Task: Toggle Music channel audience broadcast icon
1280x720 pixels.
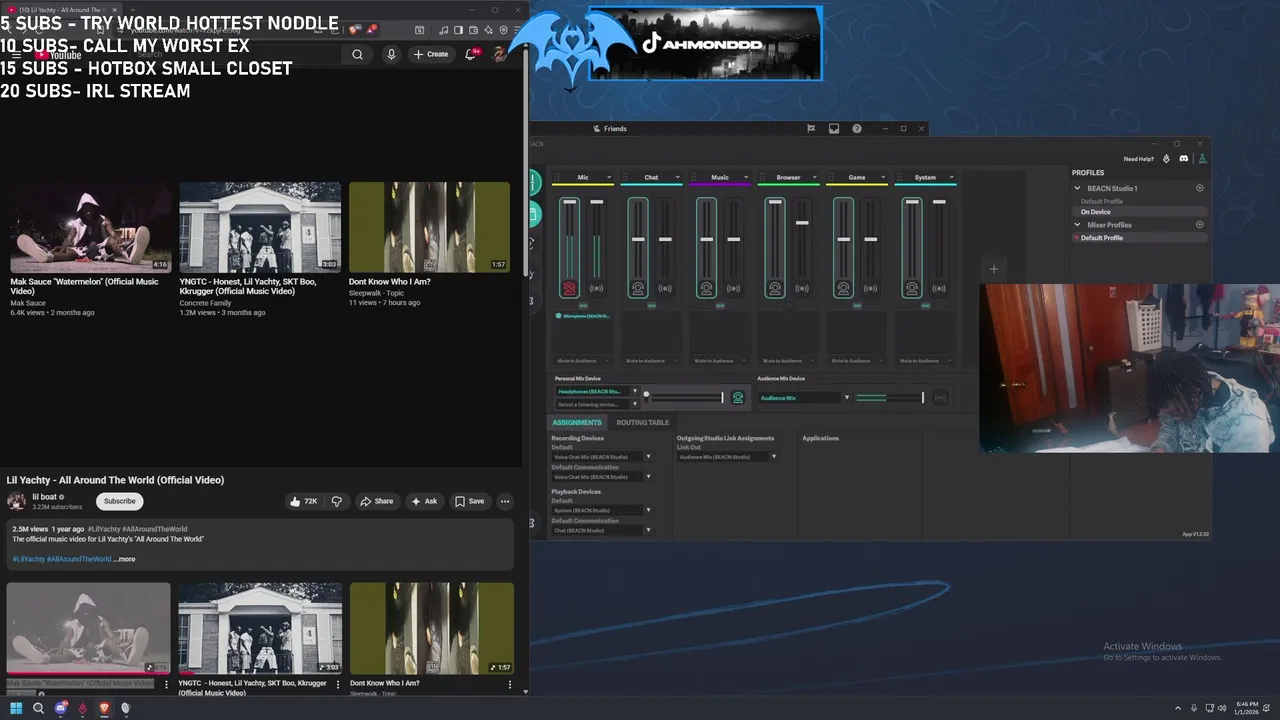Action: 733,288
